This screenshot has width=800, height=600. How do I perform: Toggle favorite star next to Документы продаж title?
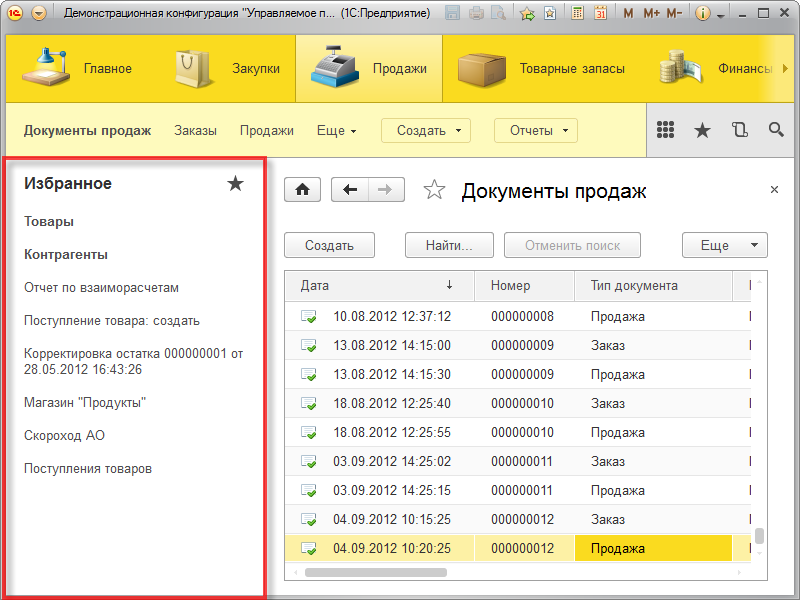[434, 188]
